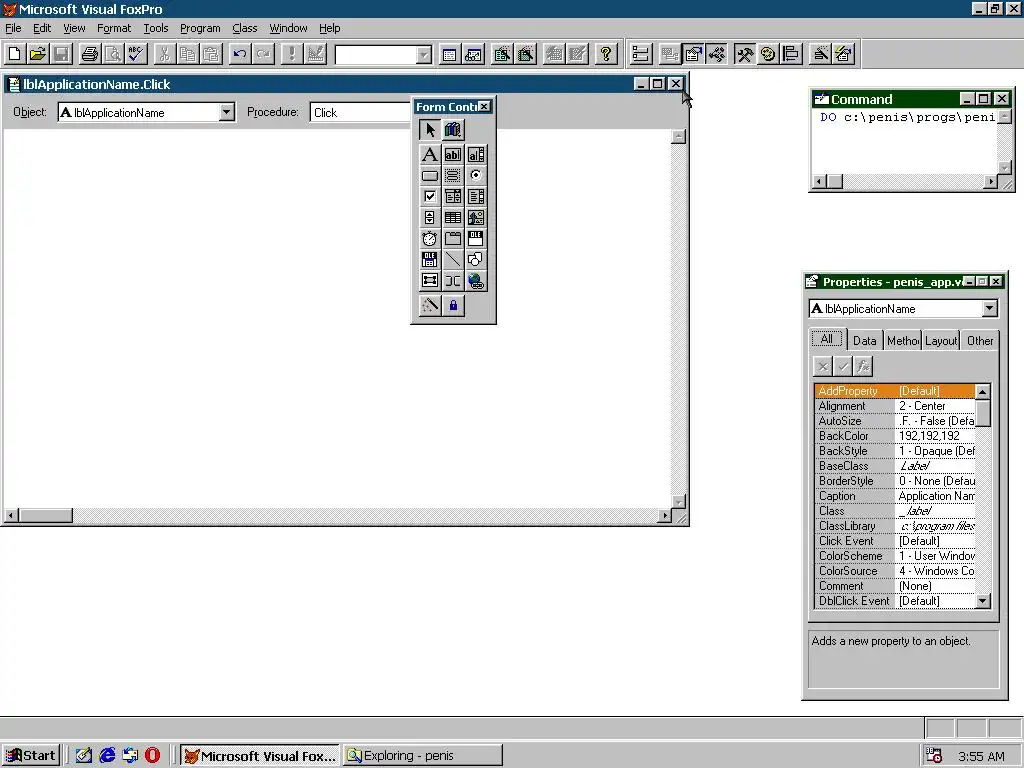Open the Program menu

pyautogui.click(x=200, y=28)
